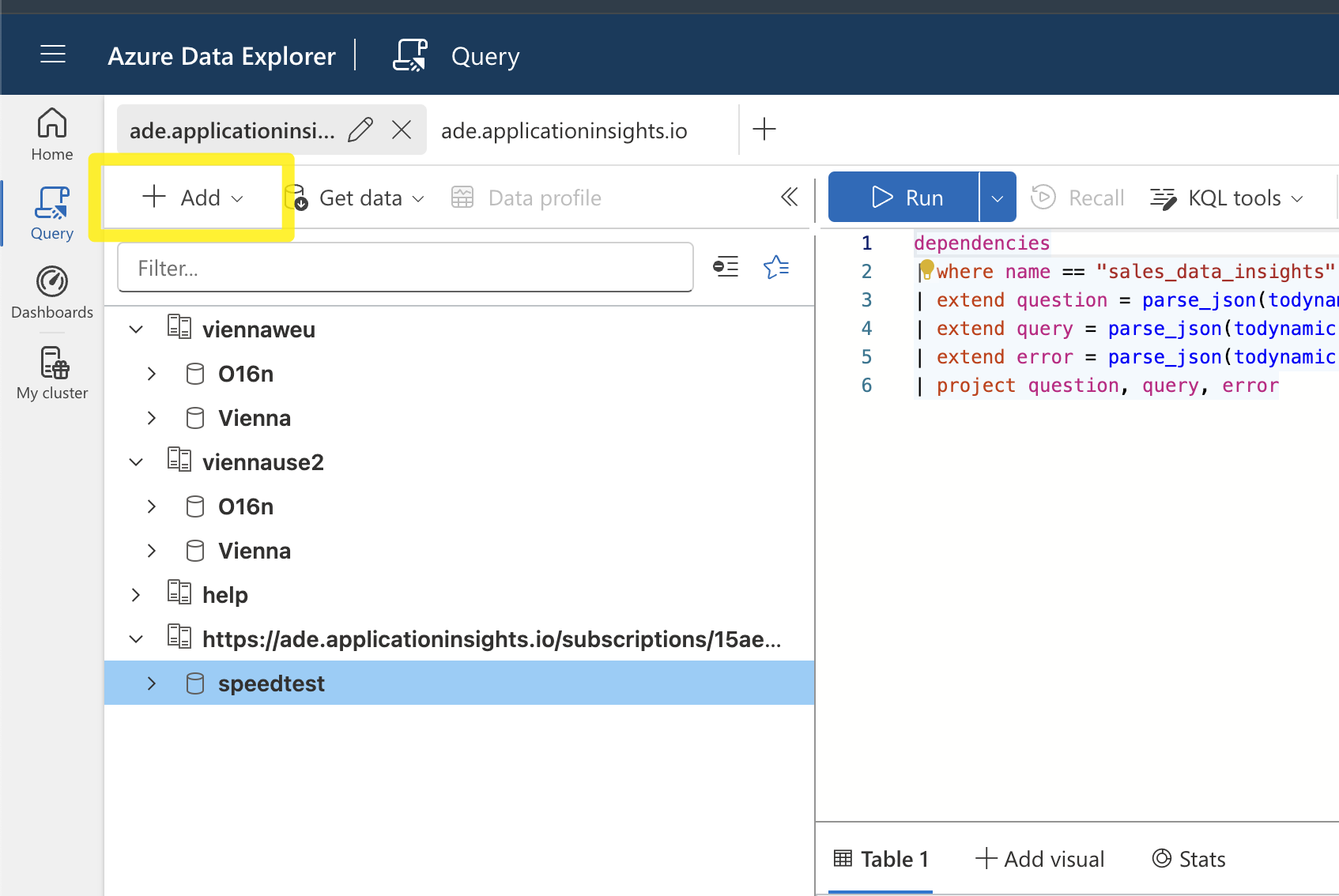
Task: Click Recall button
Action: tap(1077, 198)
